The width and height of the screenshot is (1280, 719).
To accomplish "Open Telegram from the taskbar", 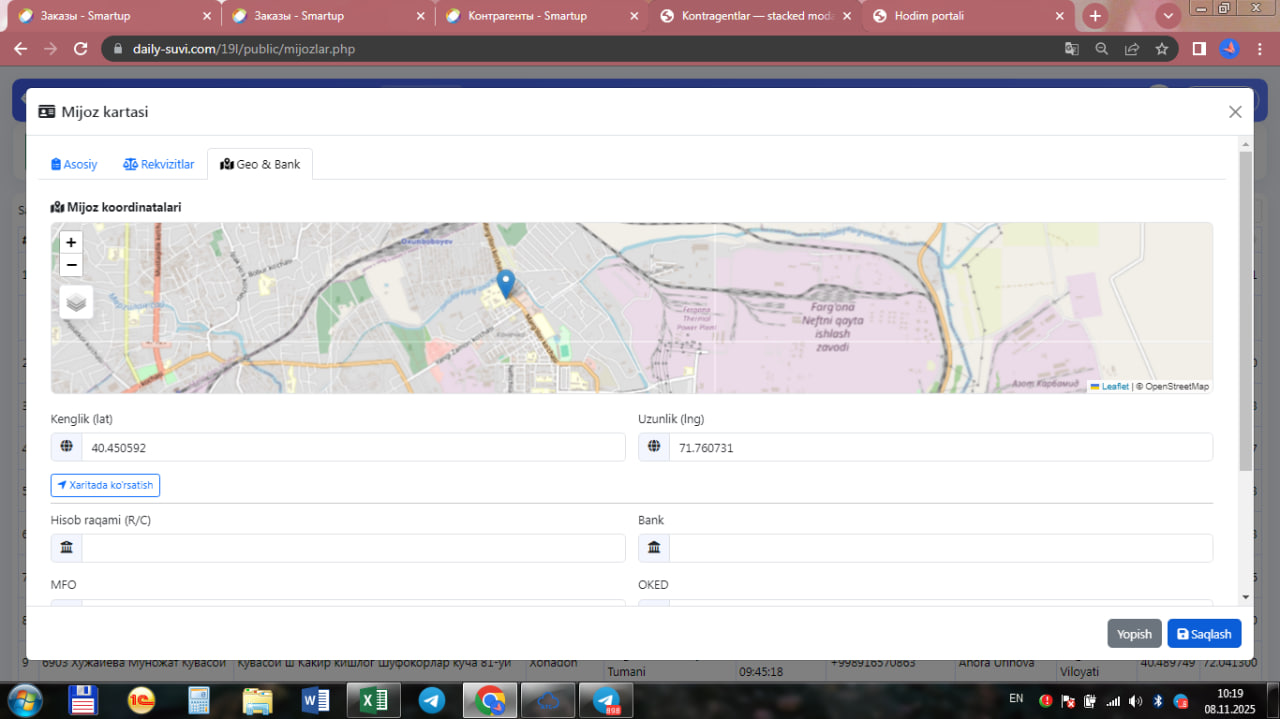I will [x=432, y=700].
